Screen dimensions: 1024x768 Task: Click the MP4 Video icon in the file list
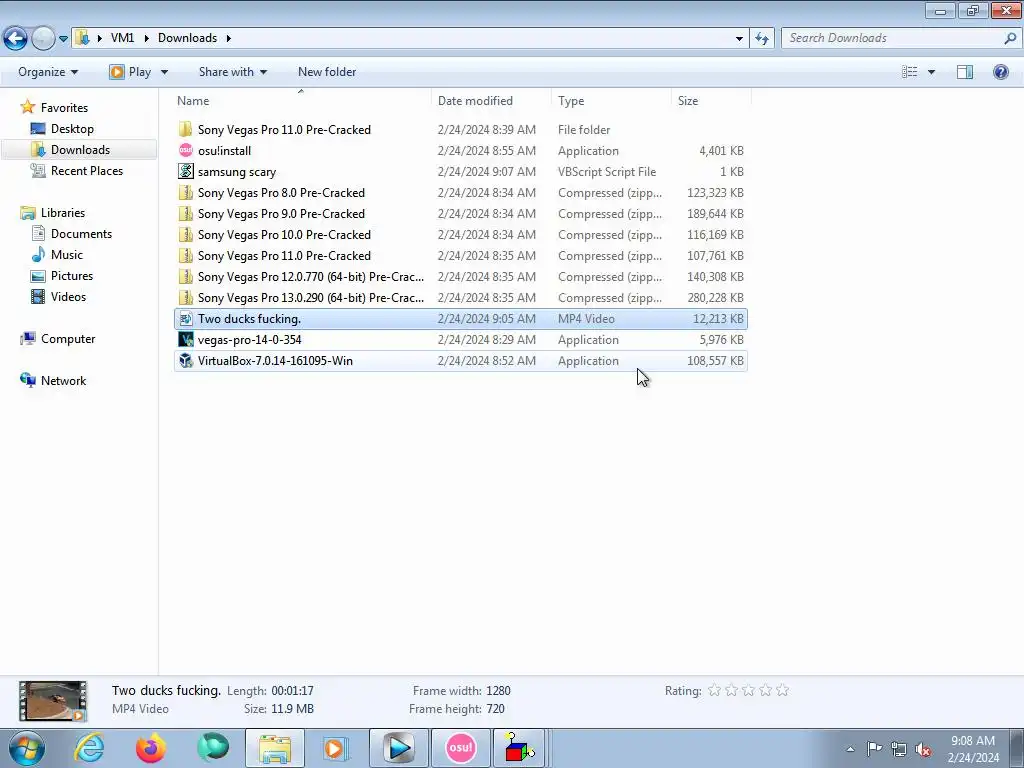coord(185,319)
